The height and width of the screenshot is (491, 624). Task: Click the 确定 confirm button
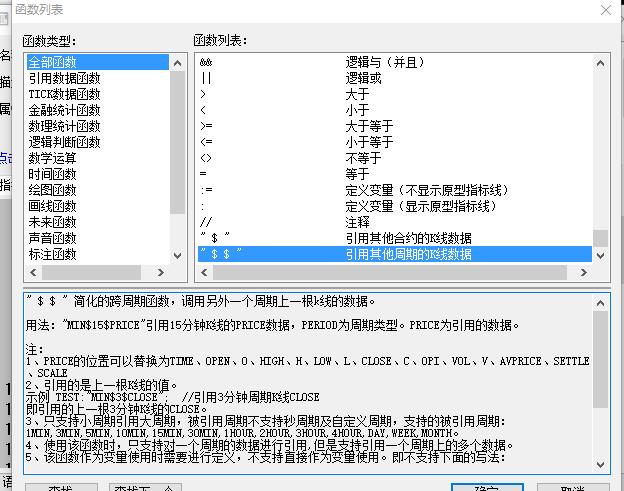coord(486,489)
